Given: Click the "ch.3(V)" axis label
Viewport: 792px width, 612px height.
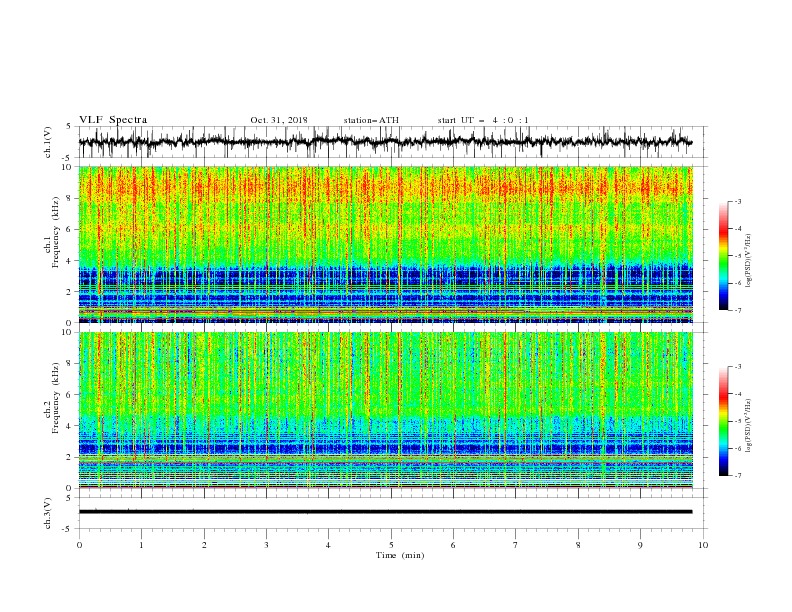Looking at the screenshot, I should [x=48, y=513].
